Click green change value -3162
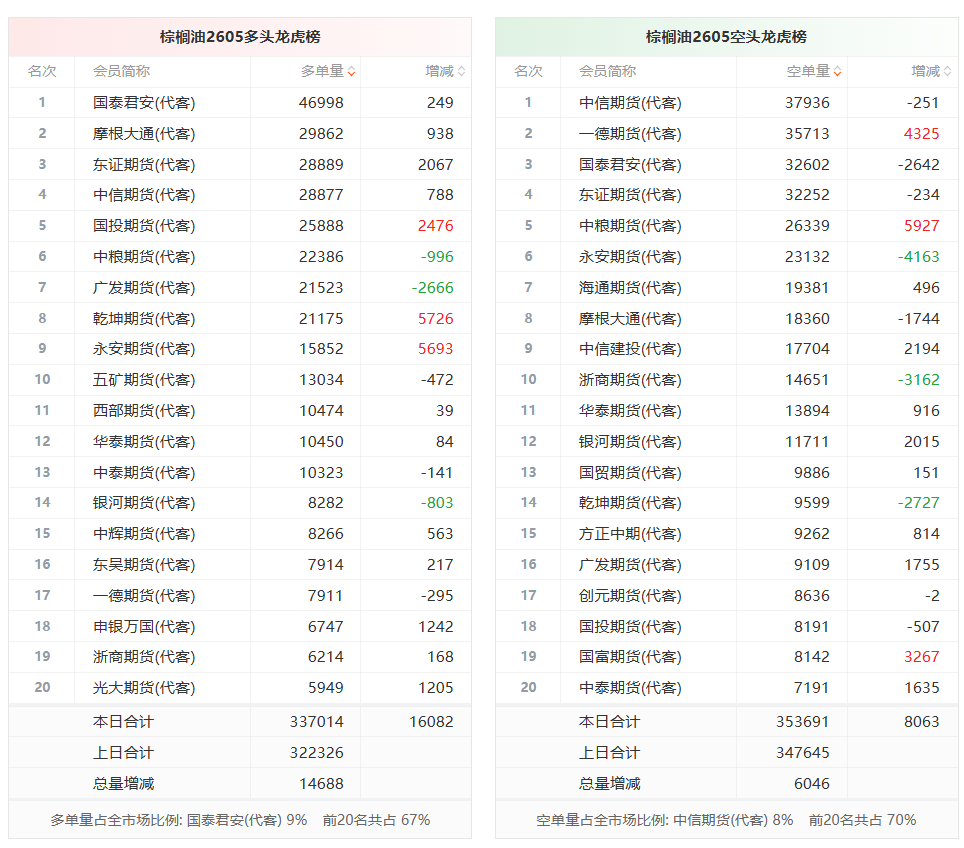Screen dimensions: 964x848 pyautogui.click(x=919, y=380)
